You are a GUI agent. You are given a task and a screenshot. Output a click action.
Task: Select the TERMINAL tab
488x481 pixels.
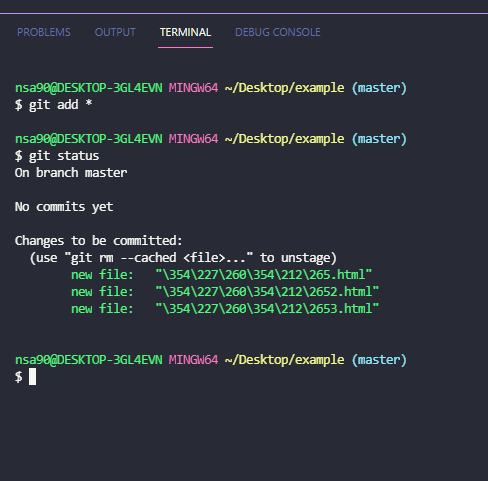click(x=185, y=32)
